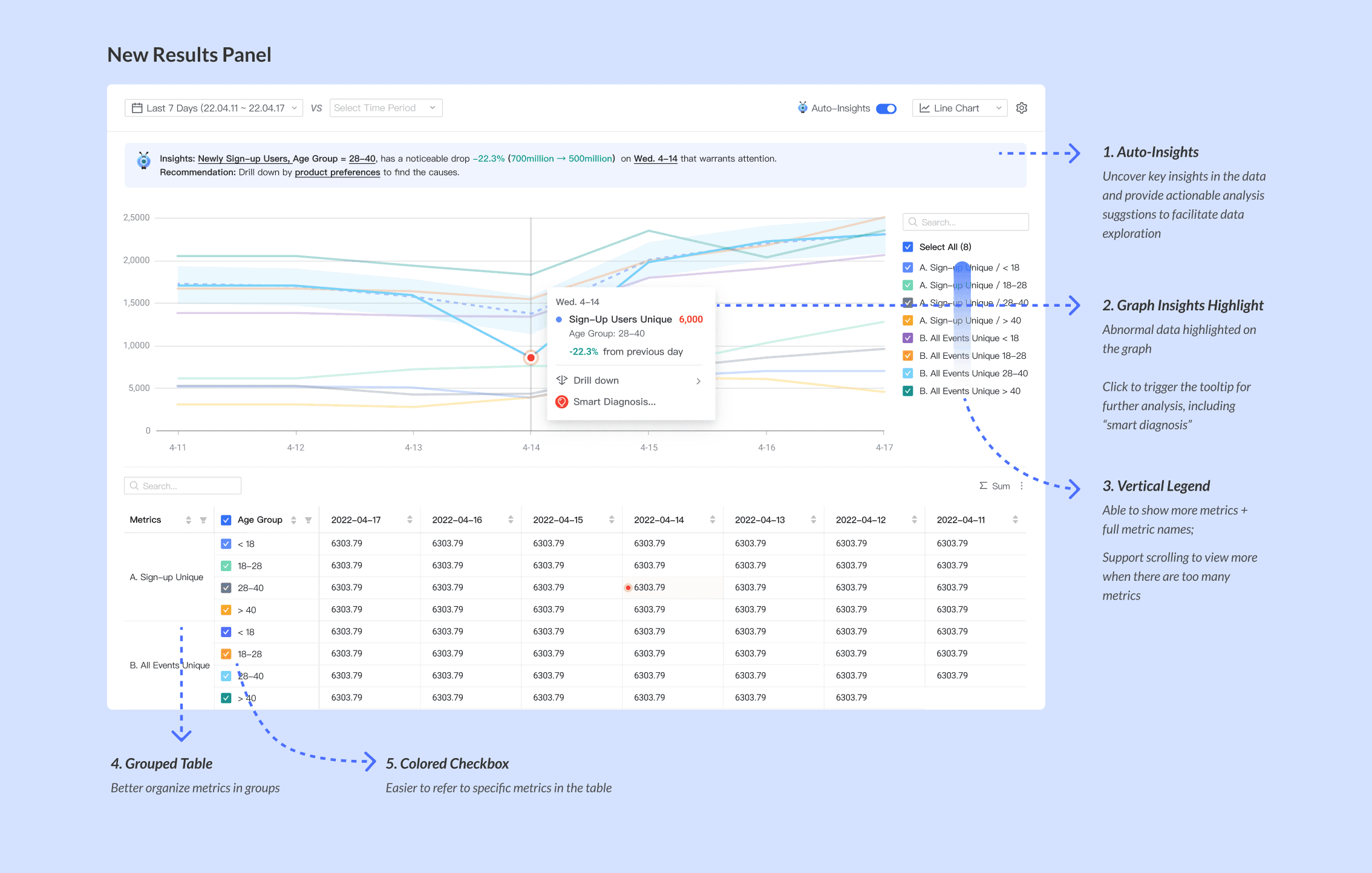Viewport: 1372px width, 873px height.
Task: Open the Select Time Period dropdown
Action: [385, 108]
